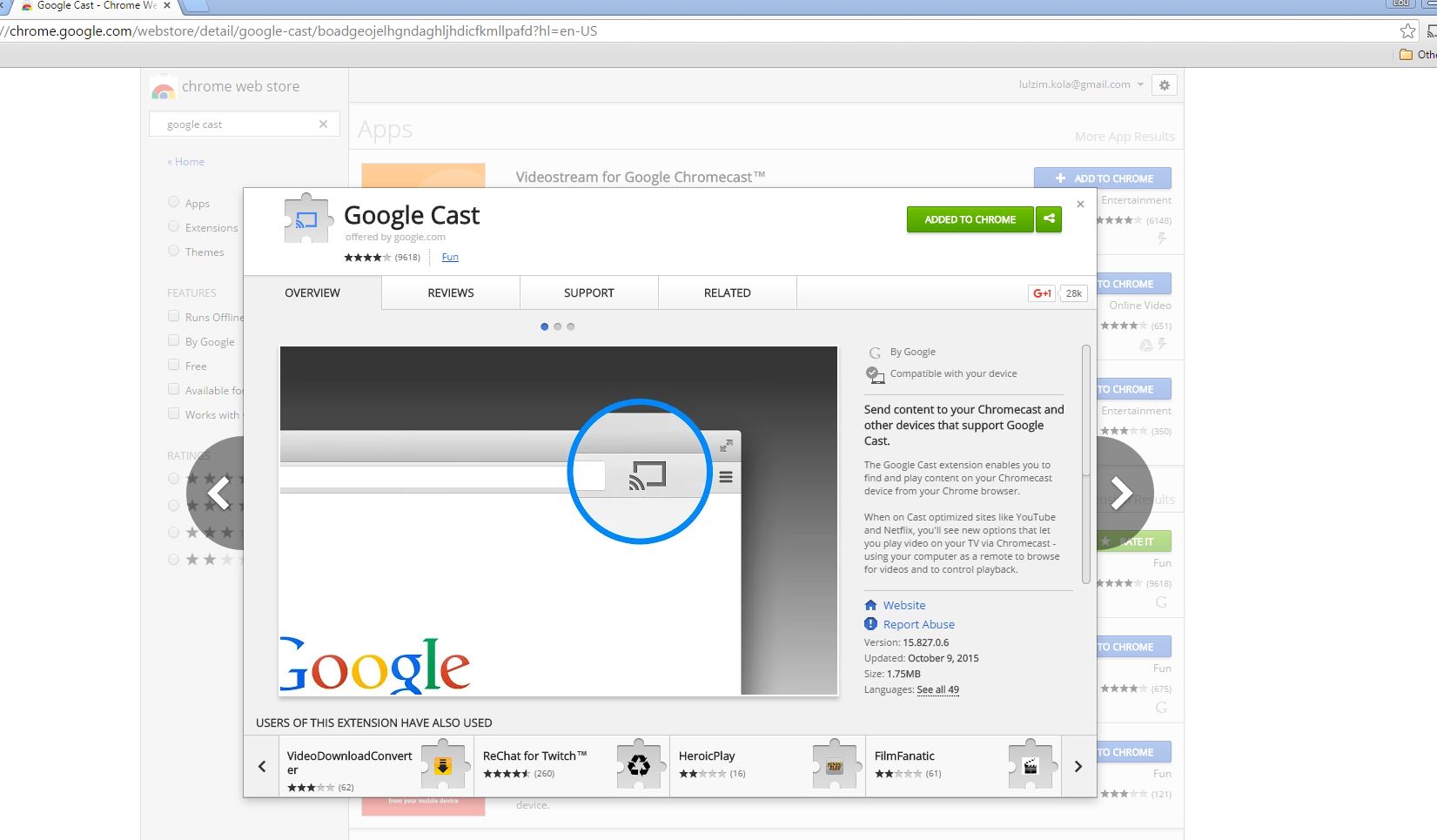The image size is (1437, 840).
Task: Click the Updated: October 9, 2015 text
Action: tap(921, 658)
